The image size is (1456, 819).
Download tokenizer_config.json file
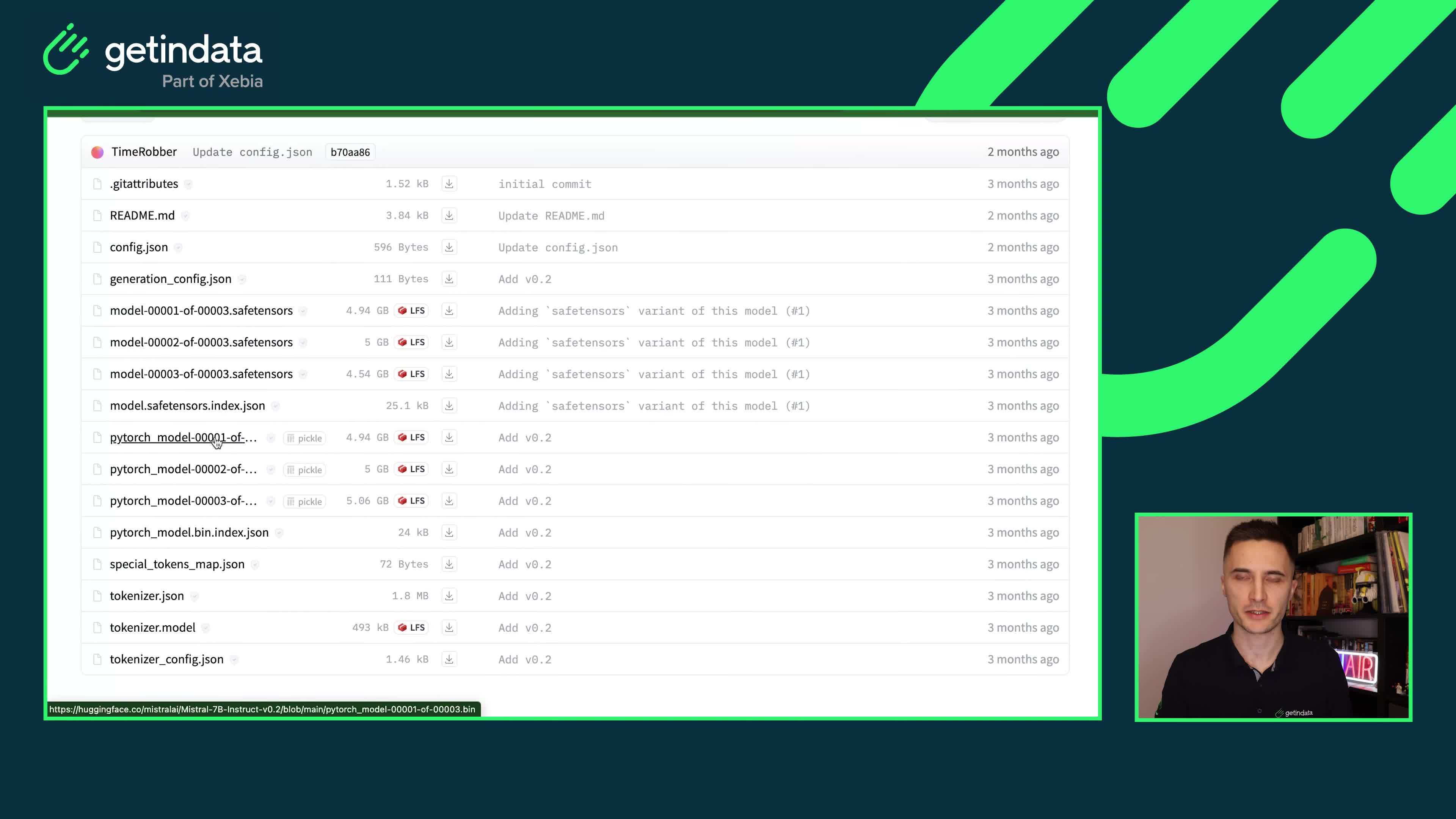click(449, 659)
